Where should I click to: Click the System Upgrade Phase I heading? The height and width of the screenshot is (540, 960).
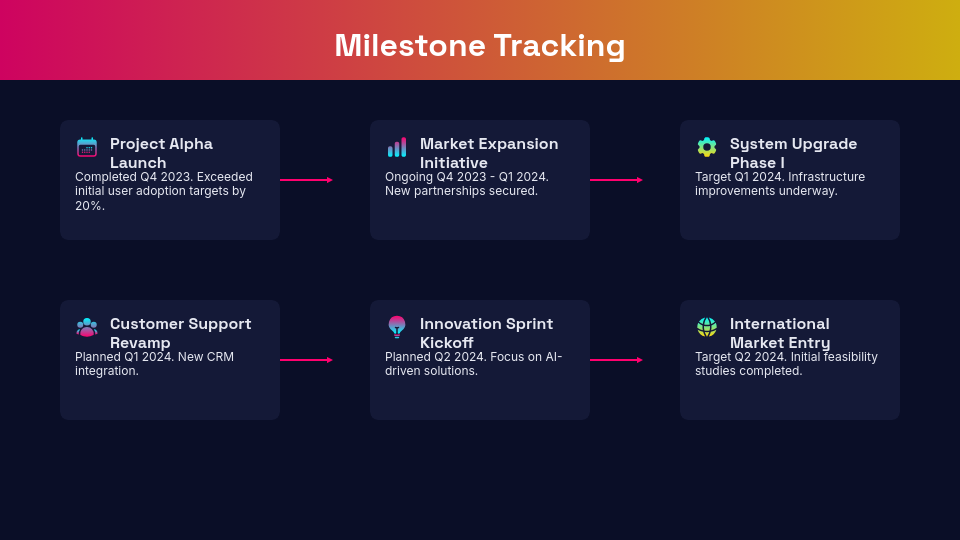pos(793,153)
